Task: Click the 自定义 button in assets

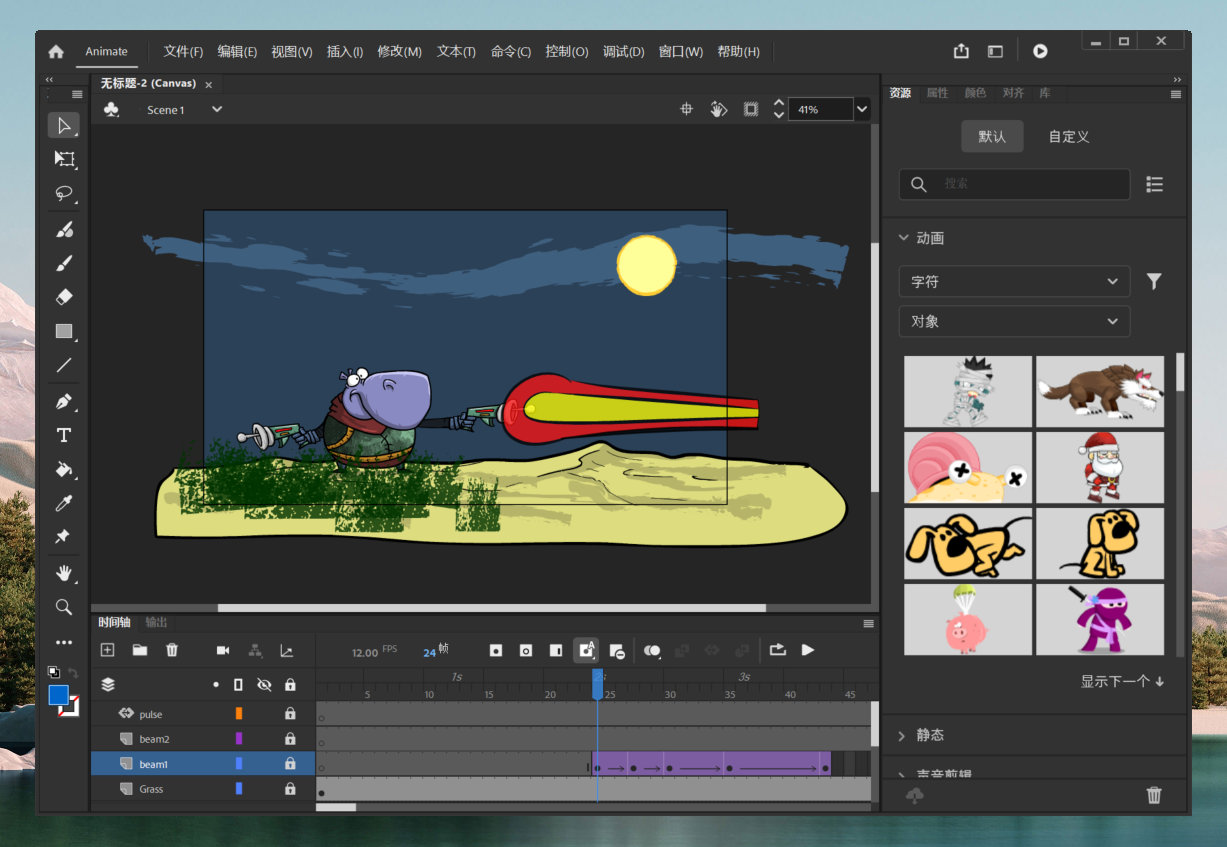Action: point(1068,137)
